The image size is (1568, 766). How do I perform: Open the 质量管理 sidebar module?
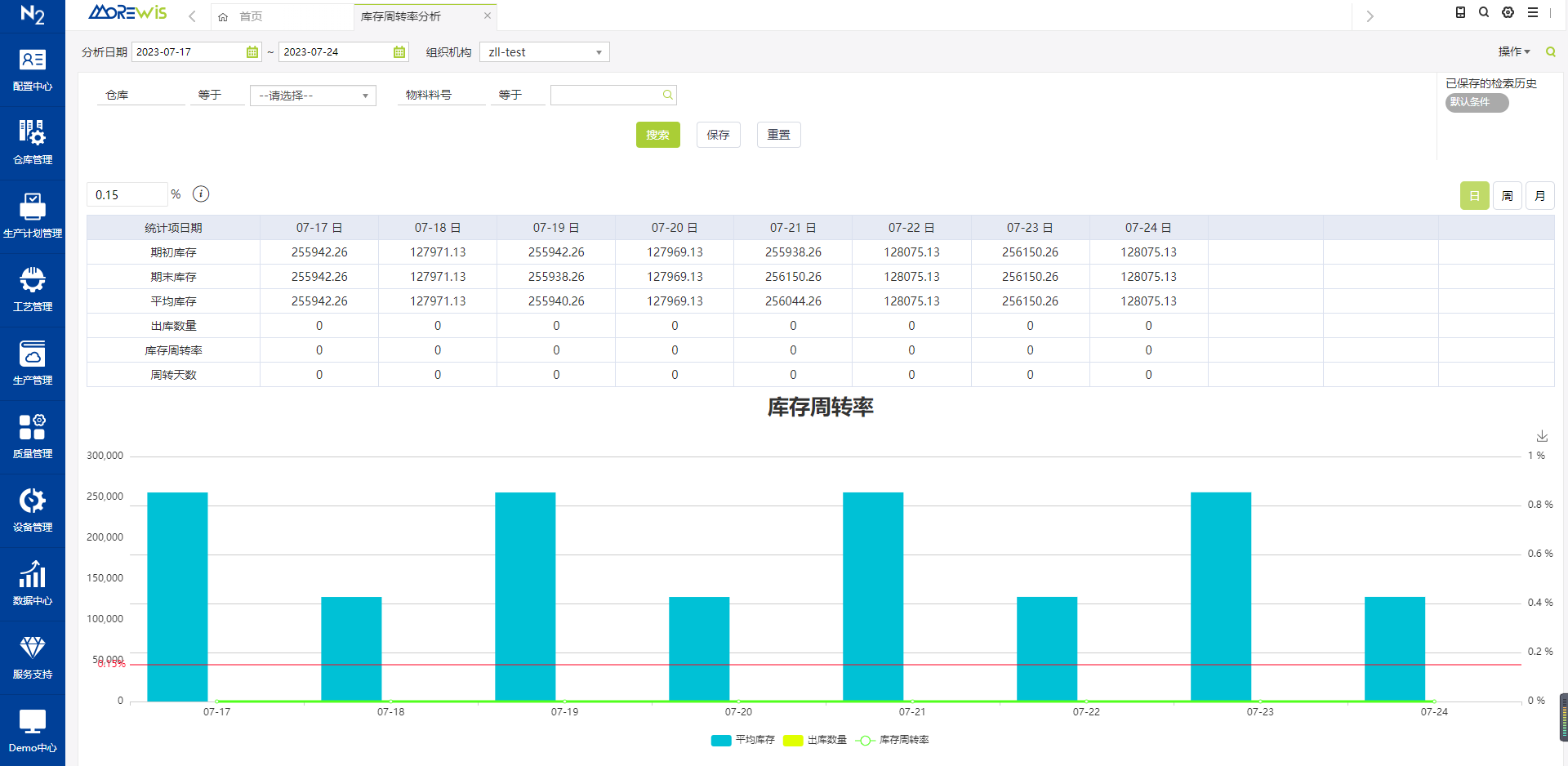click(x=33, y=436)
